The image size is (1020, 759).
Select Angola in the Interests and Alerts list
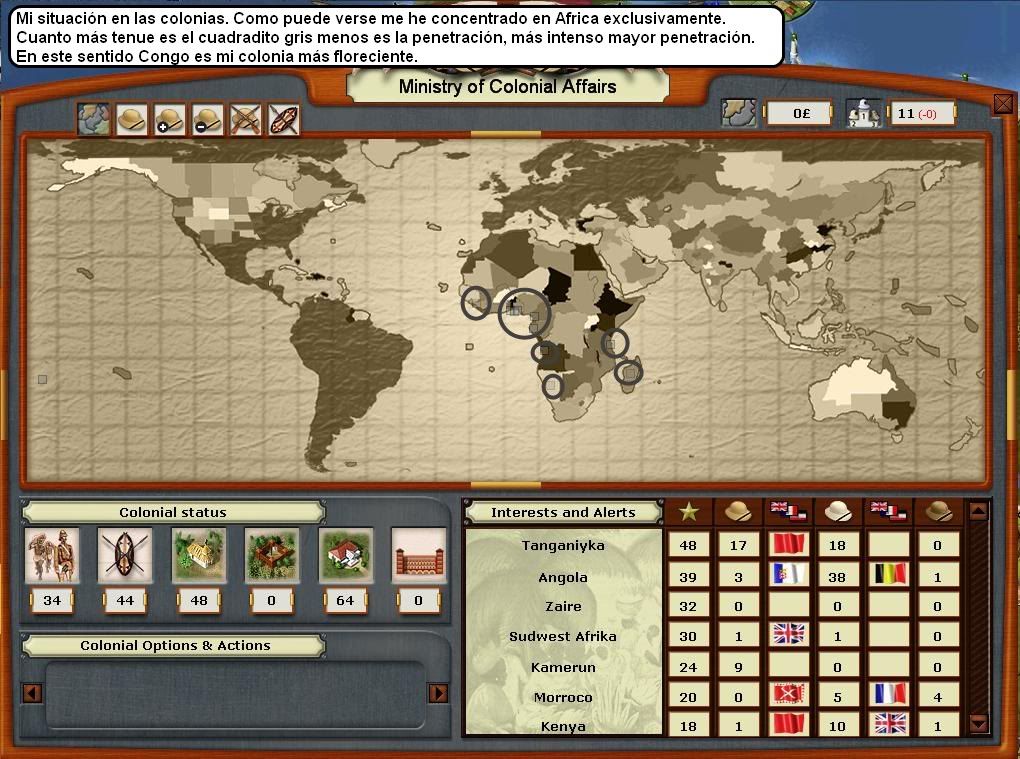click(563, 578)
